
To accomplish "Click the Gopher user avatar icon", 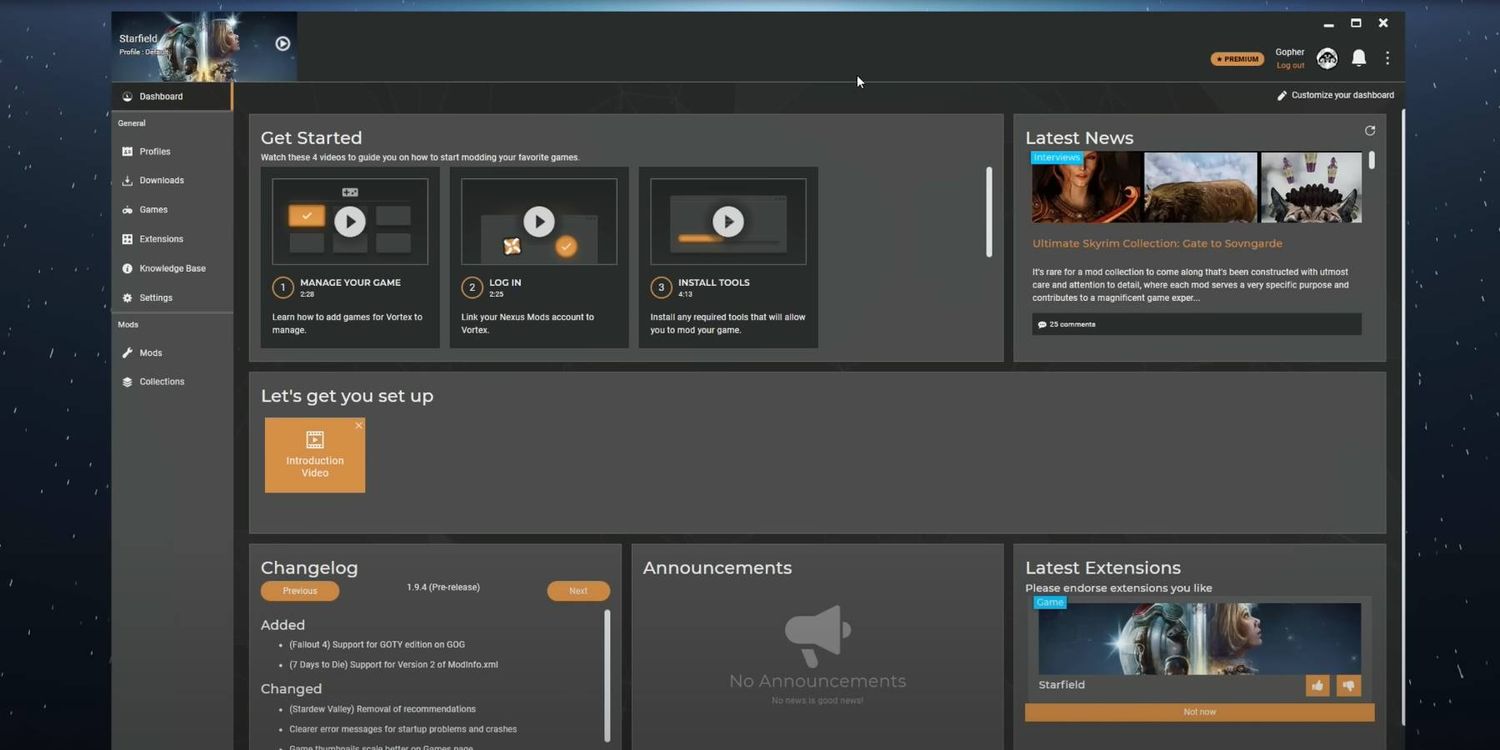I will click(x=1327, y=59).
